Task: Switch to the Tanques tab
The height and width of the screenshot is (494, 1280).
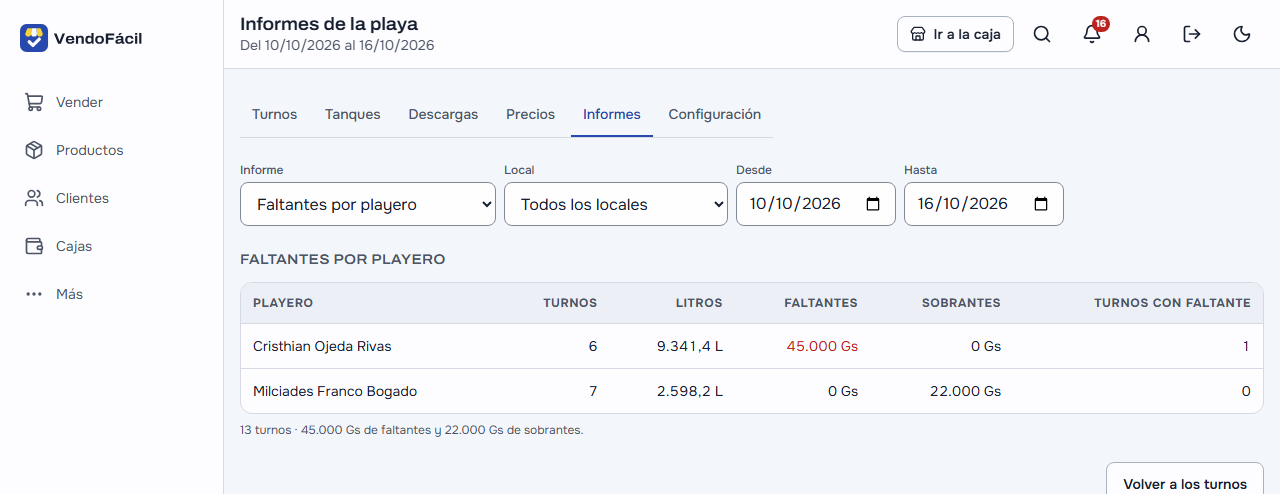Action: [353, 114]
